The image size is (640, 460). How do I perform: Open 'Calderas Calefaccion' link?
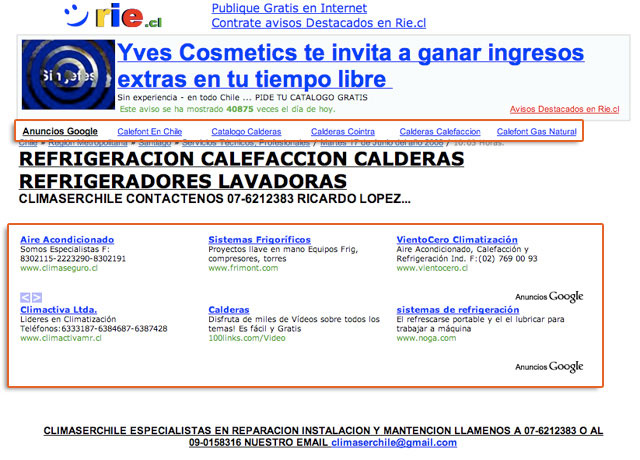click(x=440, y=132)
